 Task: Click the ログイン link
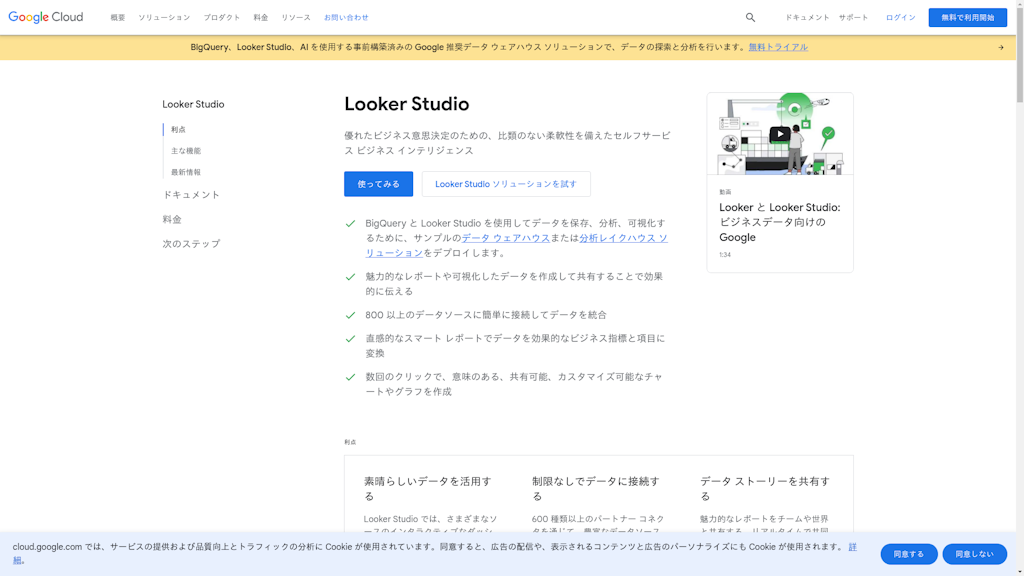(x=900, y=18)
